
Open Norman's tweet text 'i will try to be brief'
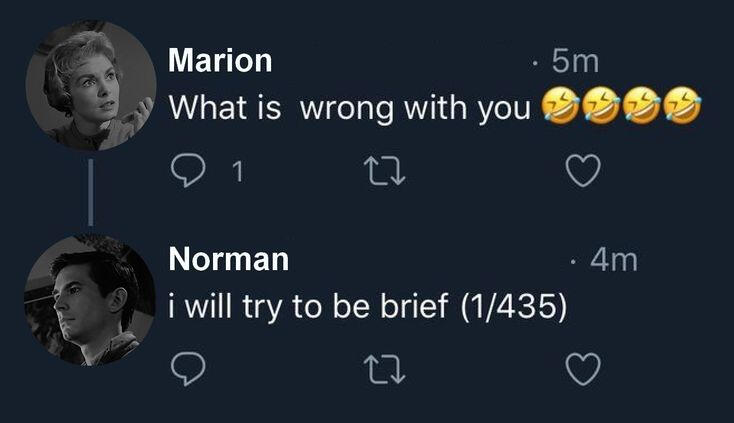(x=308, y=307)
